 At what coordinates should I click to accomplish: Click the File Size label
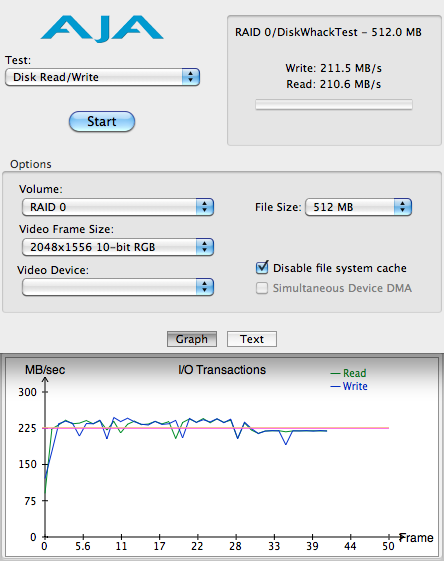[278, 207]
